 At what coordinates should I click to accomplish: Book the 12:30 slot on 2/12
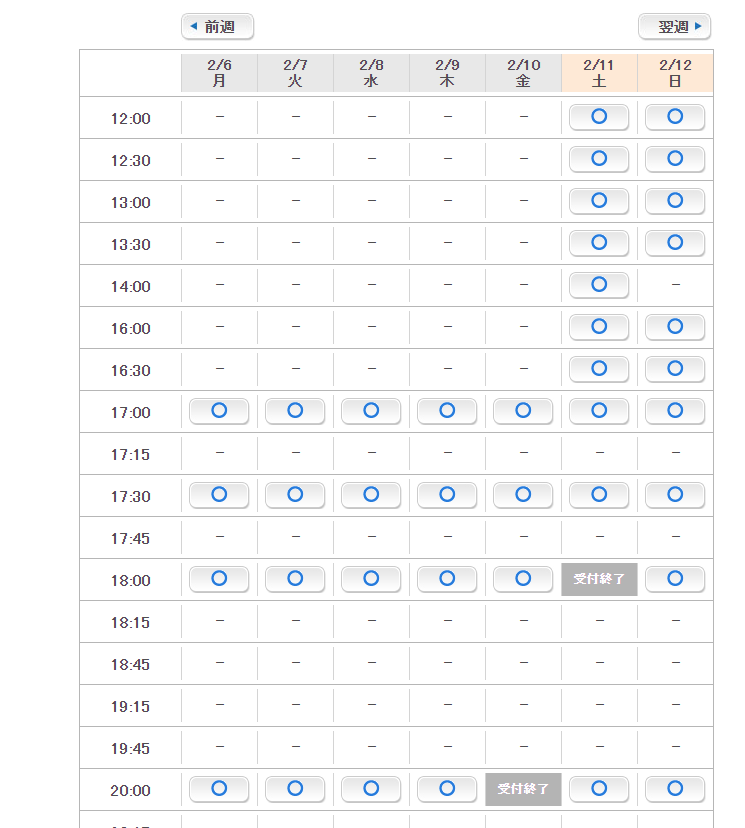pyautogui.click(x=675, y=159)
